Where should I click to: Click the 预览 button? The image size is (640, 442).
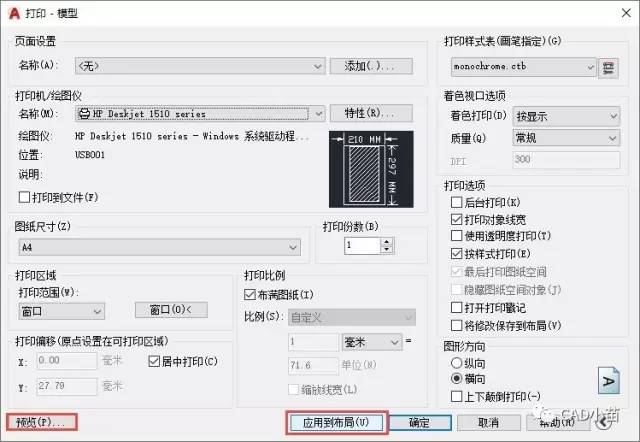tap(41, 422)
